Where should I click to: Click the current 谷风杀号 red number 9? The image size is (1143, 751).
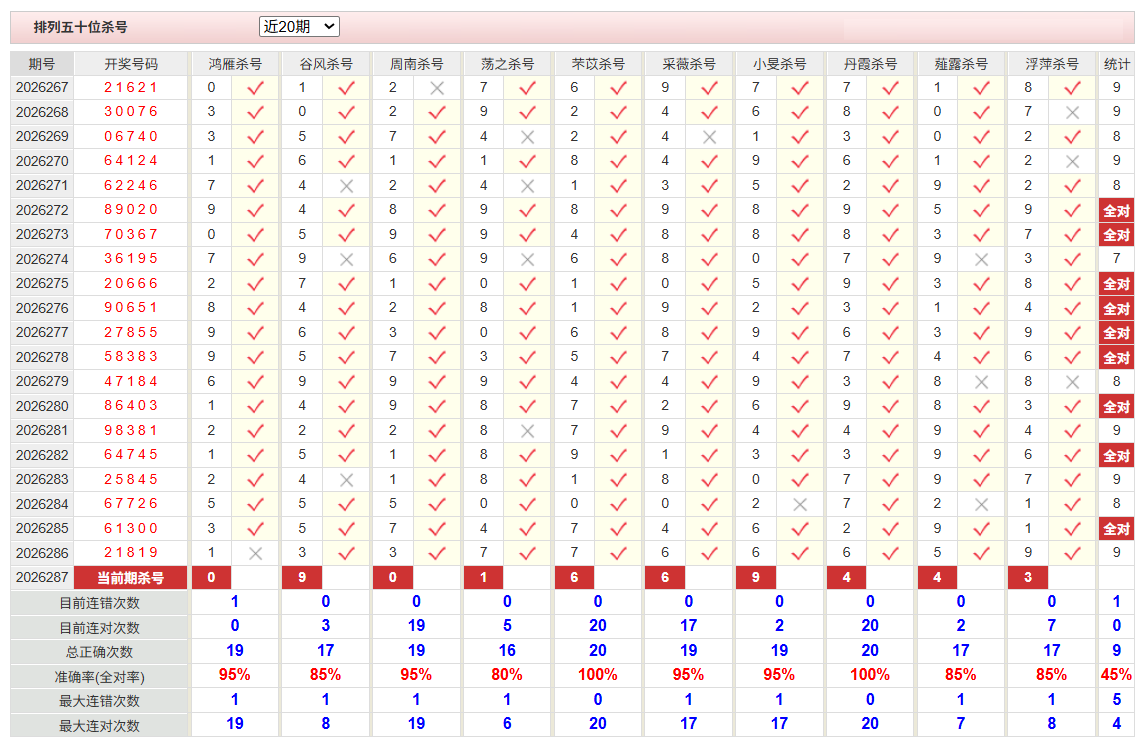pos(302,577)
